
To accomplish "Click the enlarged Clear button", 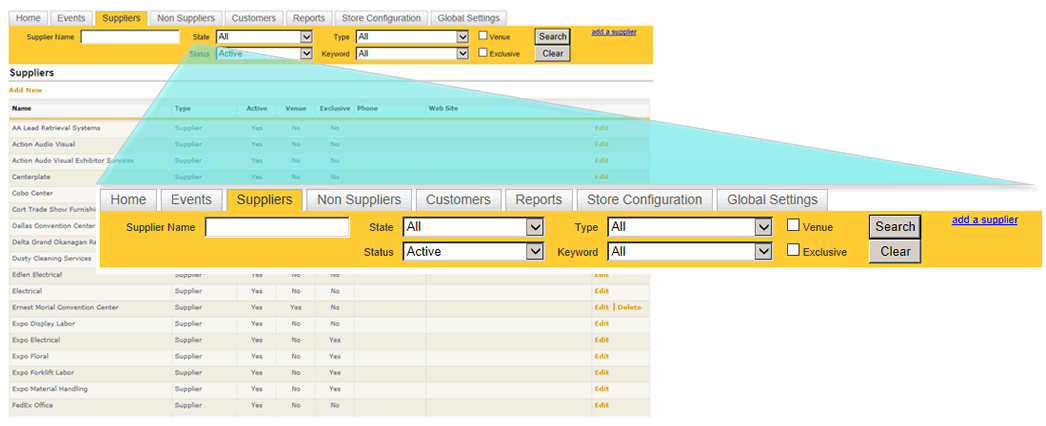I will 894,252.
